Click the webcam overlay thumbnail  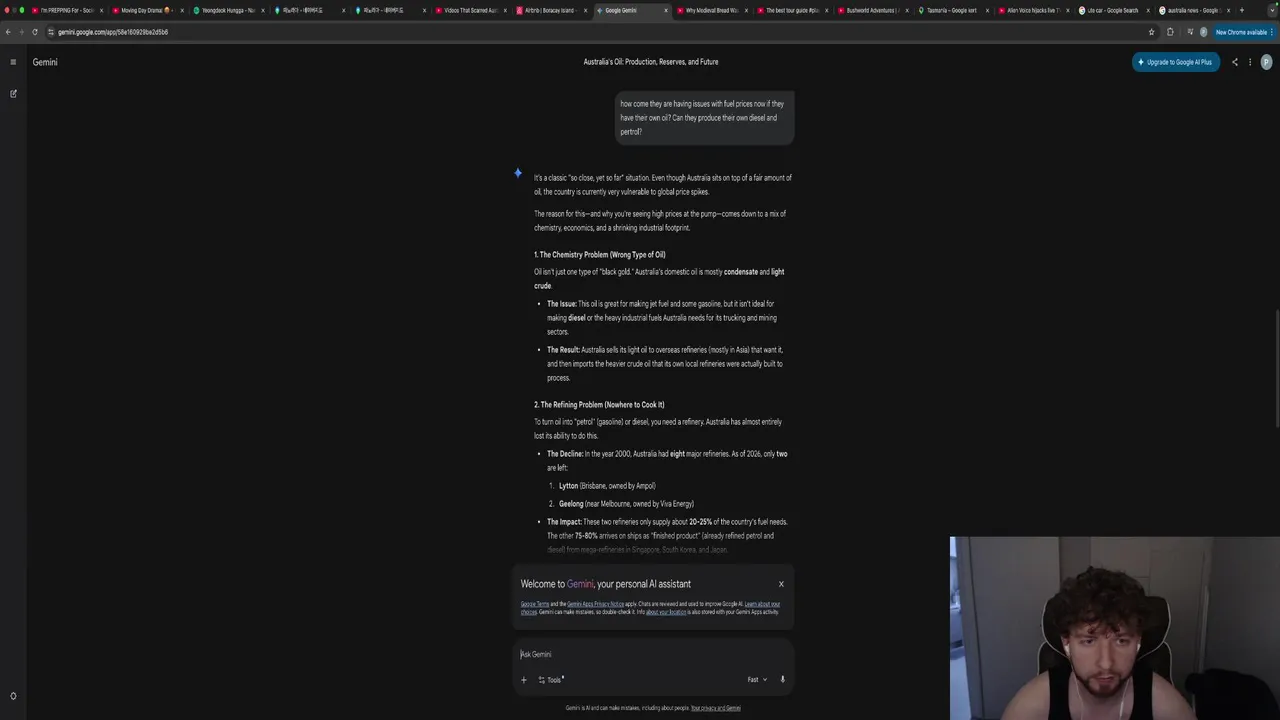[1115, 628]
